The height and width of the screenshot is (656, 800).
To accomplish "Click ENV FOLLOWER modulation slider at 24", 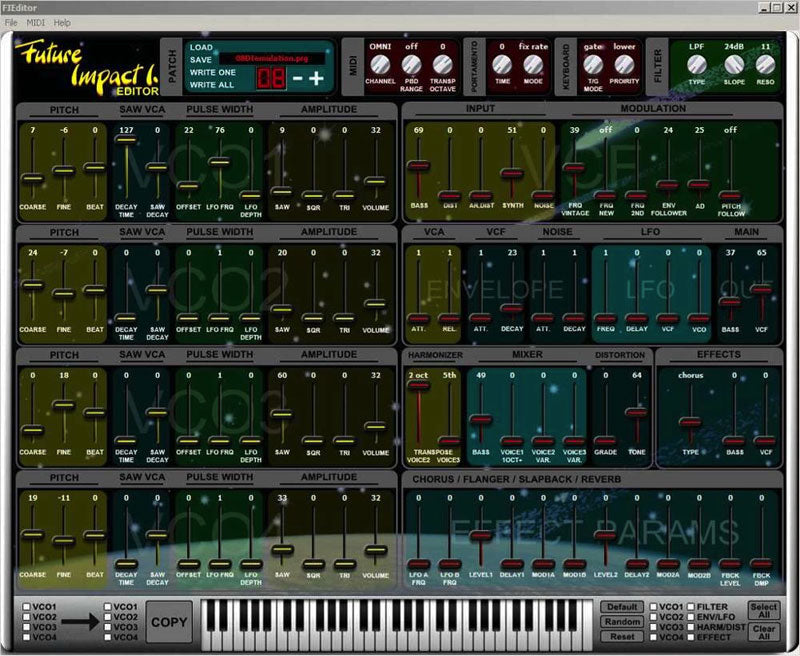I will (x=668, y=184).
